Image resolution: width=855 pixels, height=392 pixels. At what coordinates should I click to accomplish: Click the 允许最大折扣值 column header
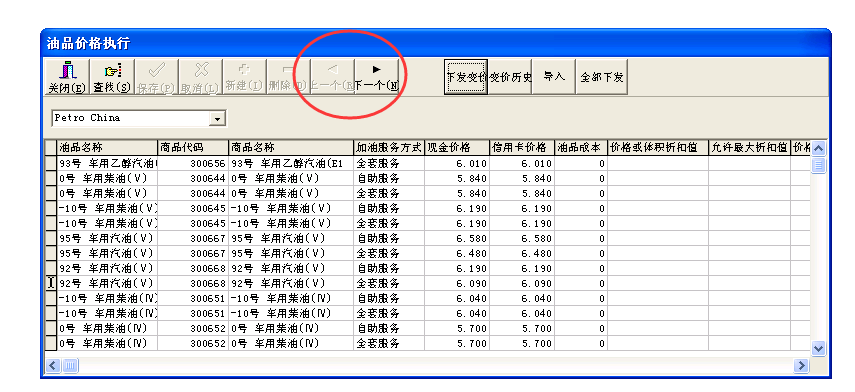[x=749, y=148]
